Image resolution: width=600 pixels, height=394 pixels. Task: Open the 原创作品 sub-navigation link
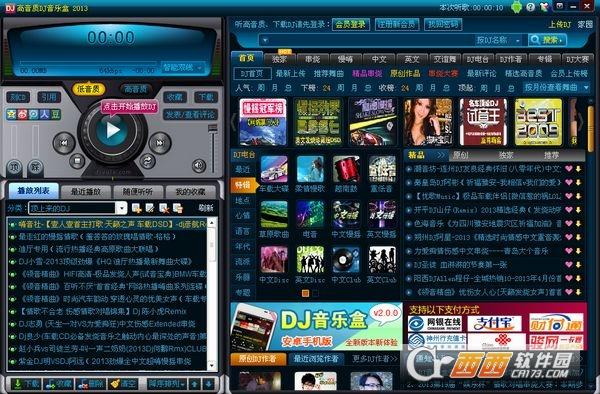pyautogui.click(x=405, y=73)
